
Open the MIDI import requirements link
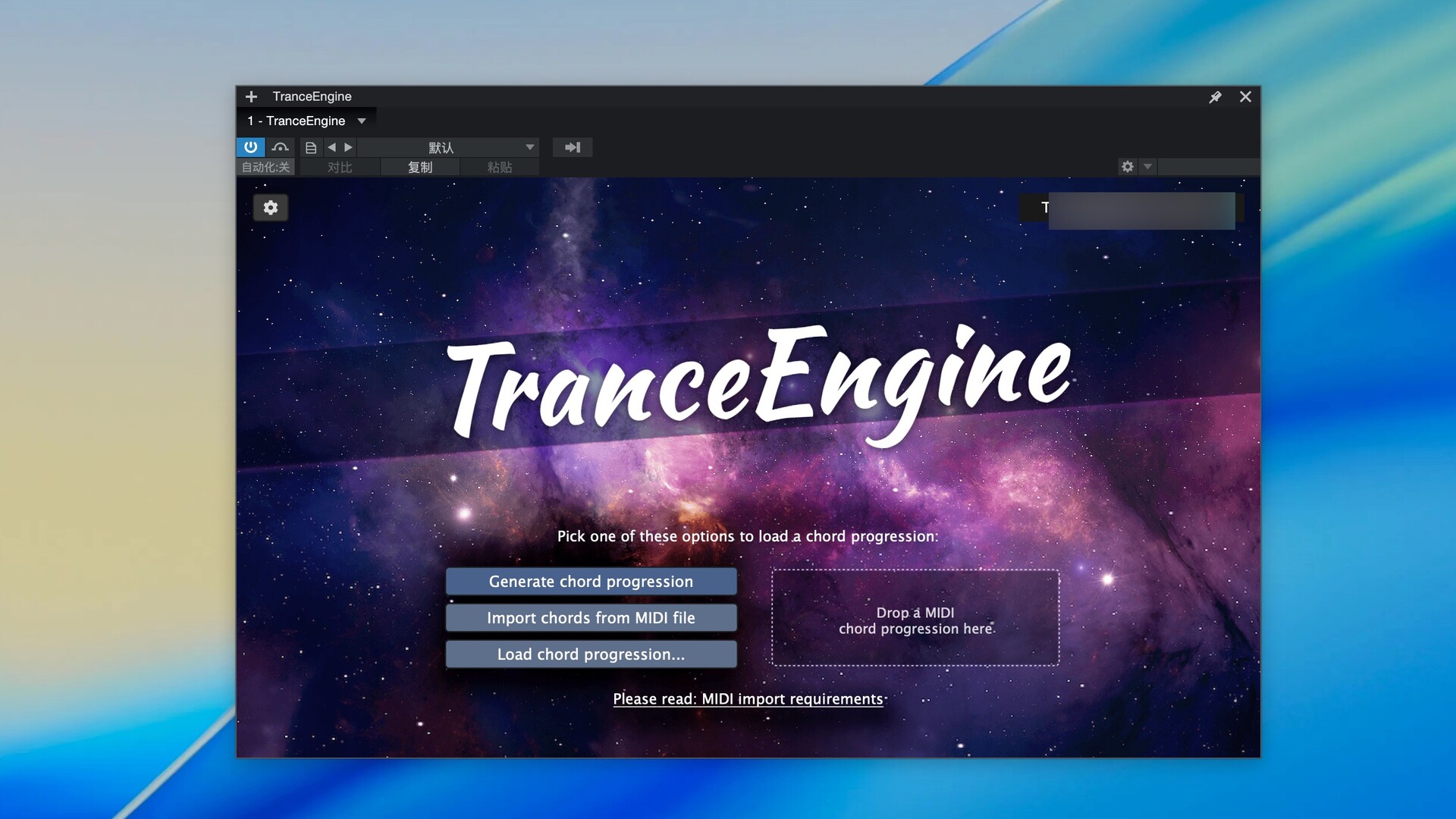(x=748, y=698)
